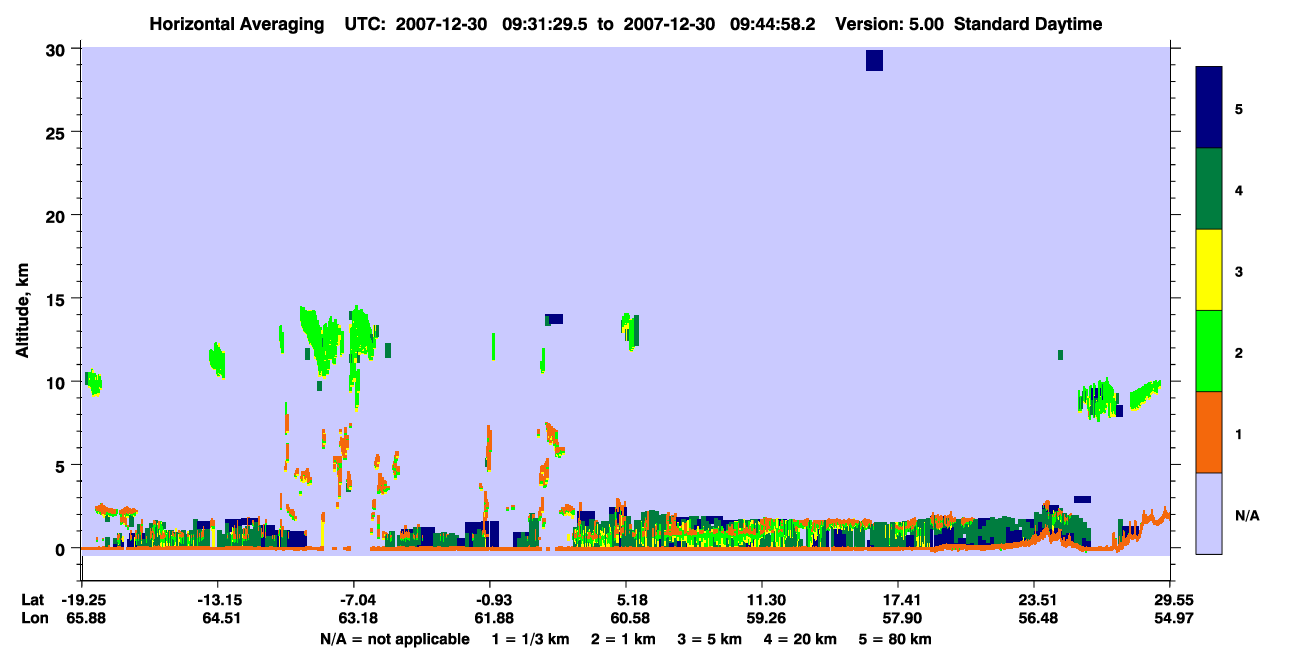Click the y-axis tick label '5'
The width and height of the screenshot is (1300, 667).
(61, 465)
